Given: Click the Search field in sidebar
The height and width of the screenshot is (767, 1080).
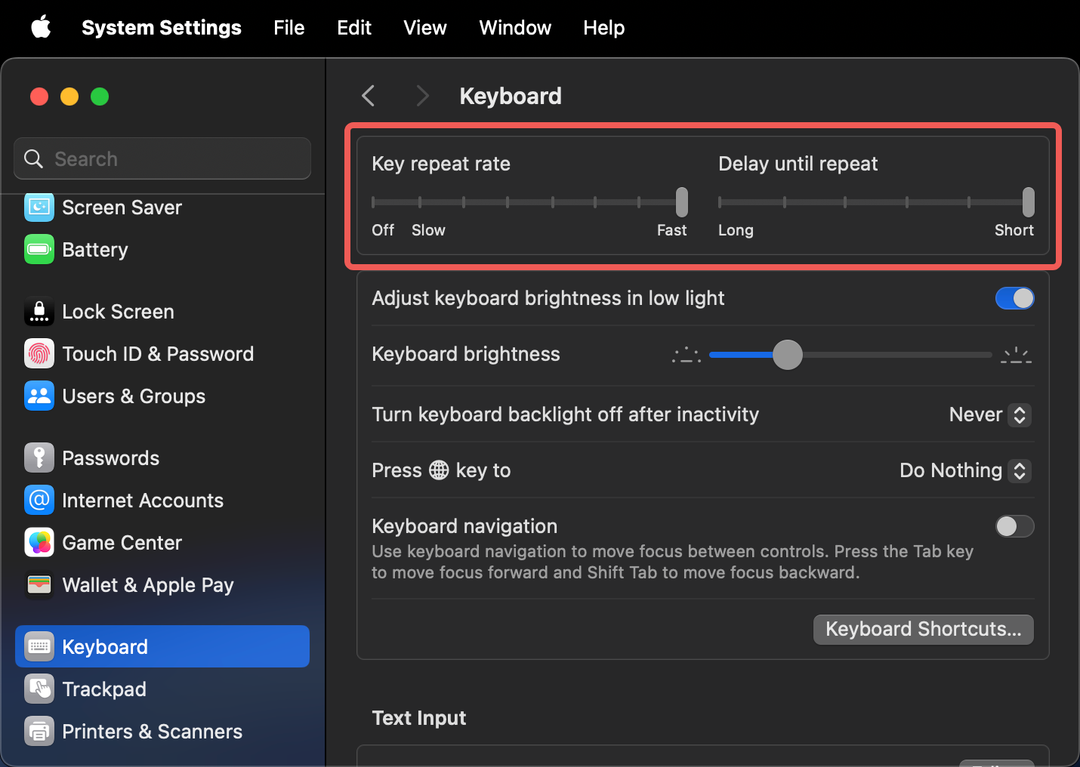Looking at the screenshot, I should click(162, 159).
